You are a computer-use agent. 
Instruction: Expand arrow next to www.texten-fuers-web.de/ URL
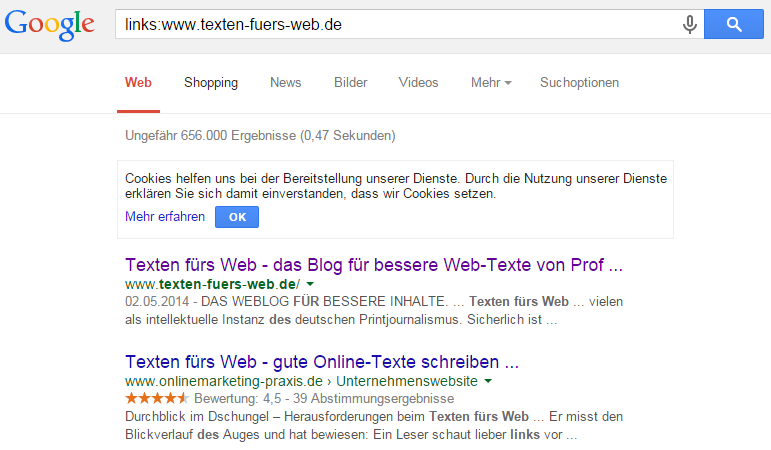tap(310, 284)
